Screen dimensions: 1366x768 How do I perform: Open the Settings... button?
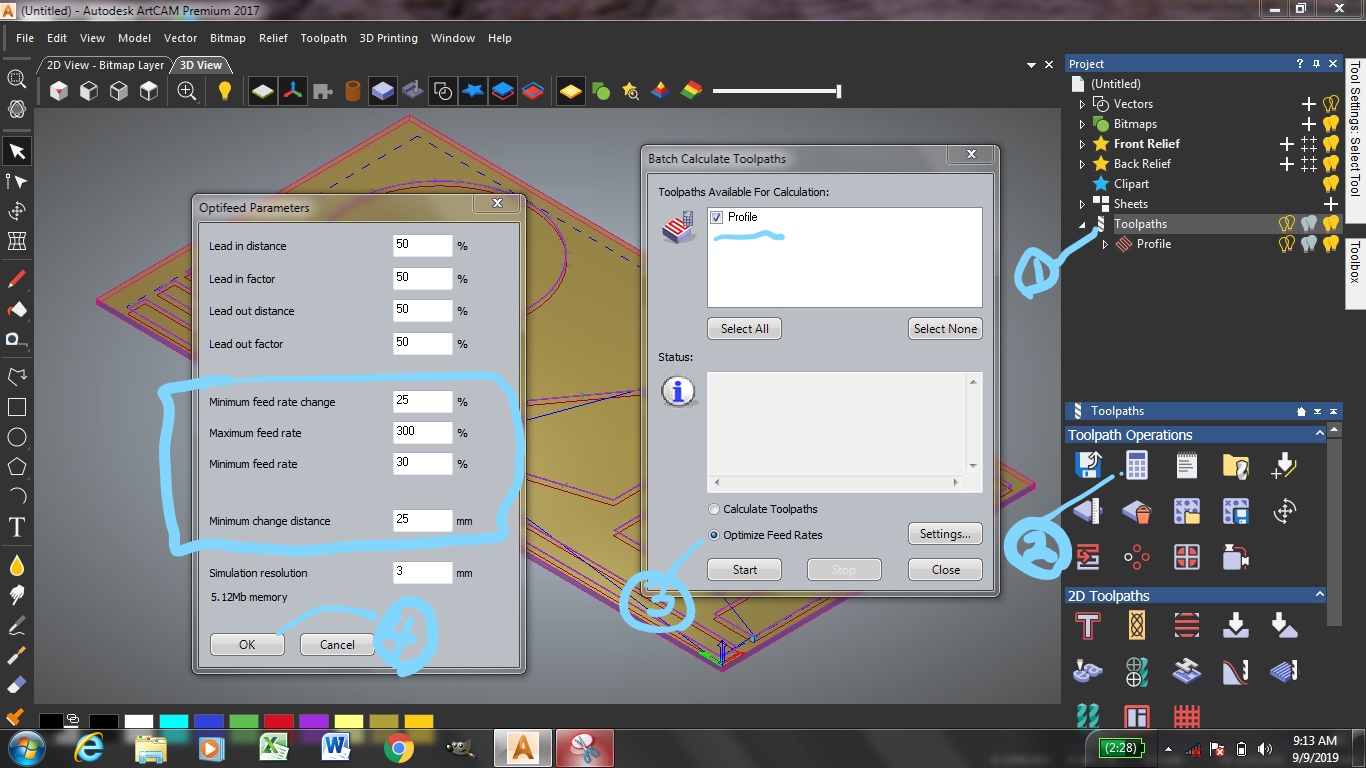pos(945,534)
